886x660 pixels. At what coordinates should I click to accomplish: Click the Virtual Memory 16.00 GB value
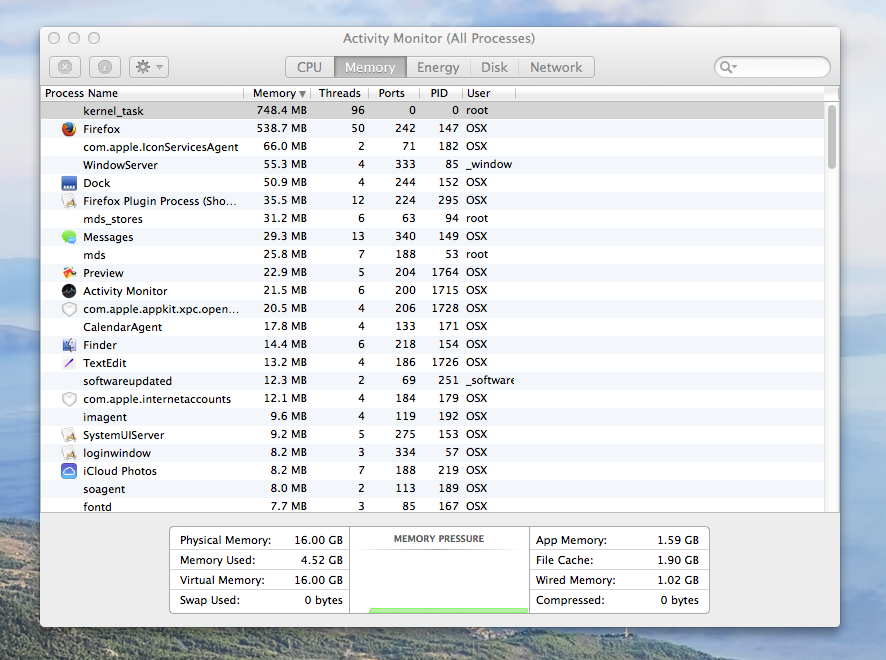click(319, 580)
